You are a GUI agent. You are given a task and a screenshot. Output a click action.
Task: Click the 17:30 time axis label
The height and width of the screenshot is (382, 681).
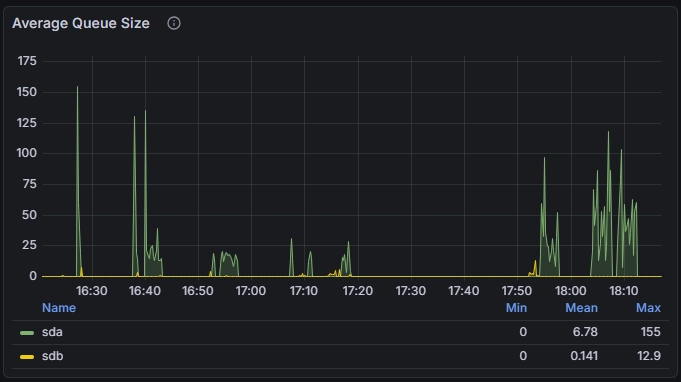(410, 291)
